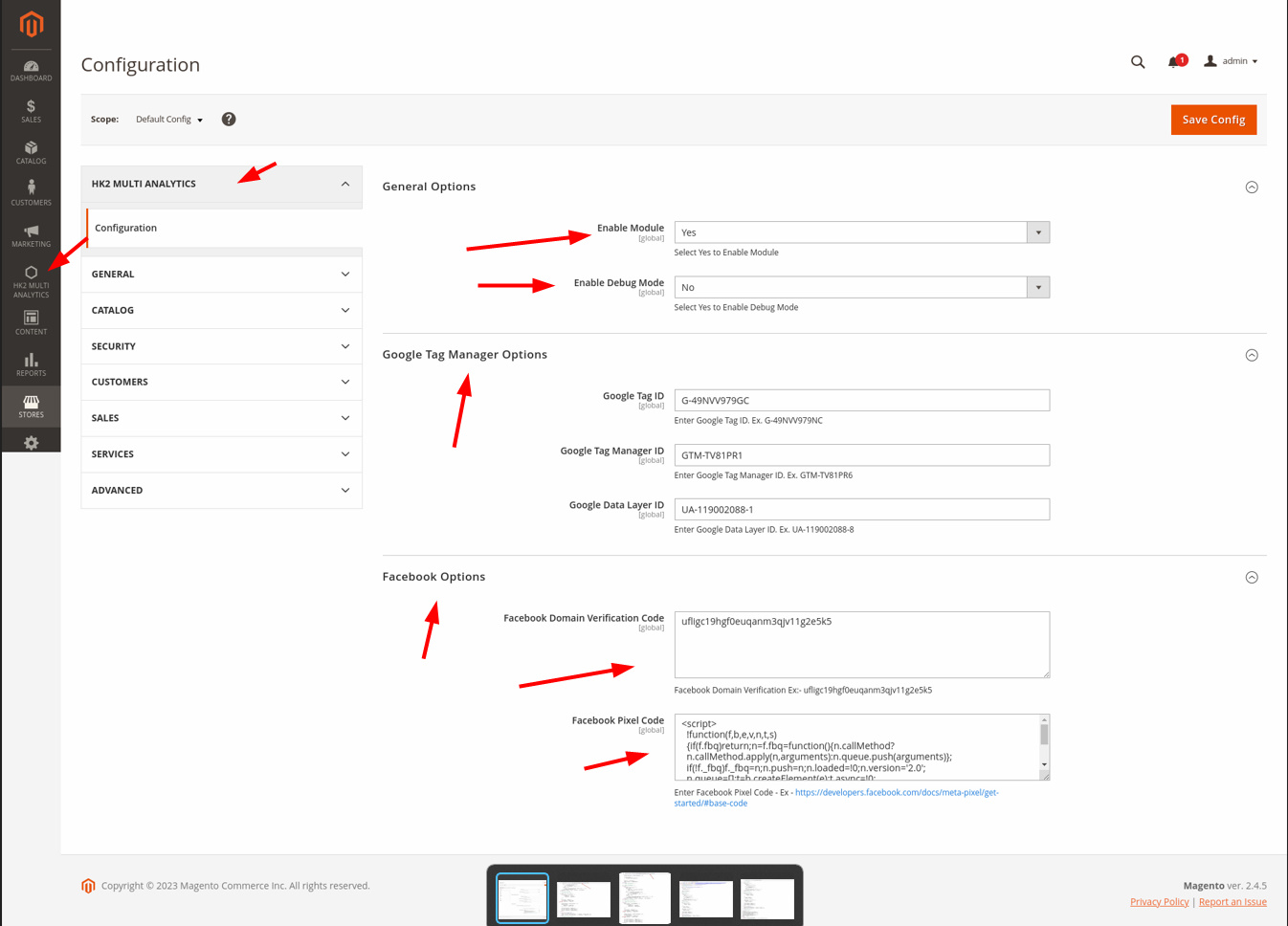The height and width of the screenshot is (926, 1288).
Task: Open the Customers sidebar menu
Action: pyautogui.click(x=32, y=194)
